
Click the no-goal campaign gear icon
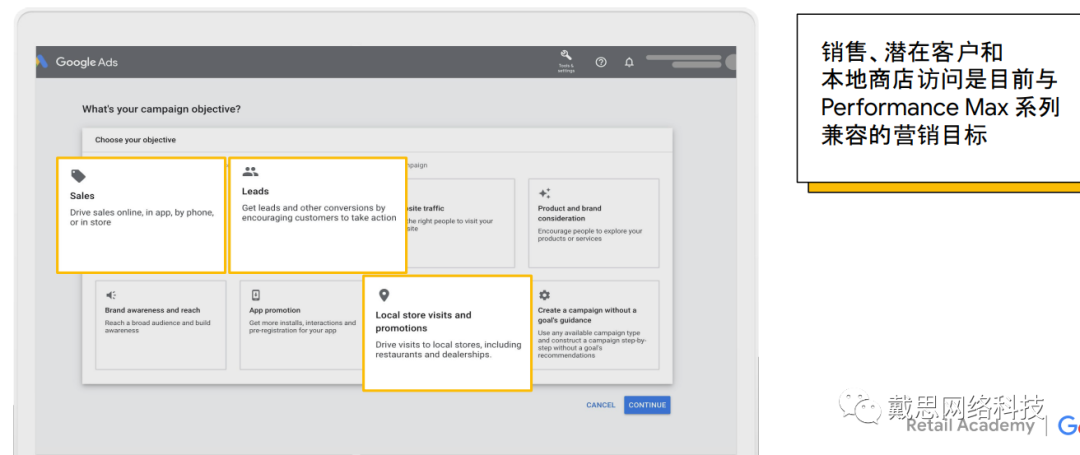coord(544,295)
